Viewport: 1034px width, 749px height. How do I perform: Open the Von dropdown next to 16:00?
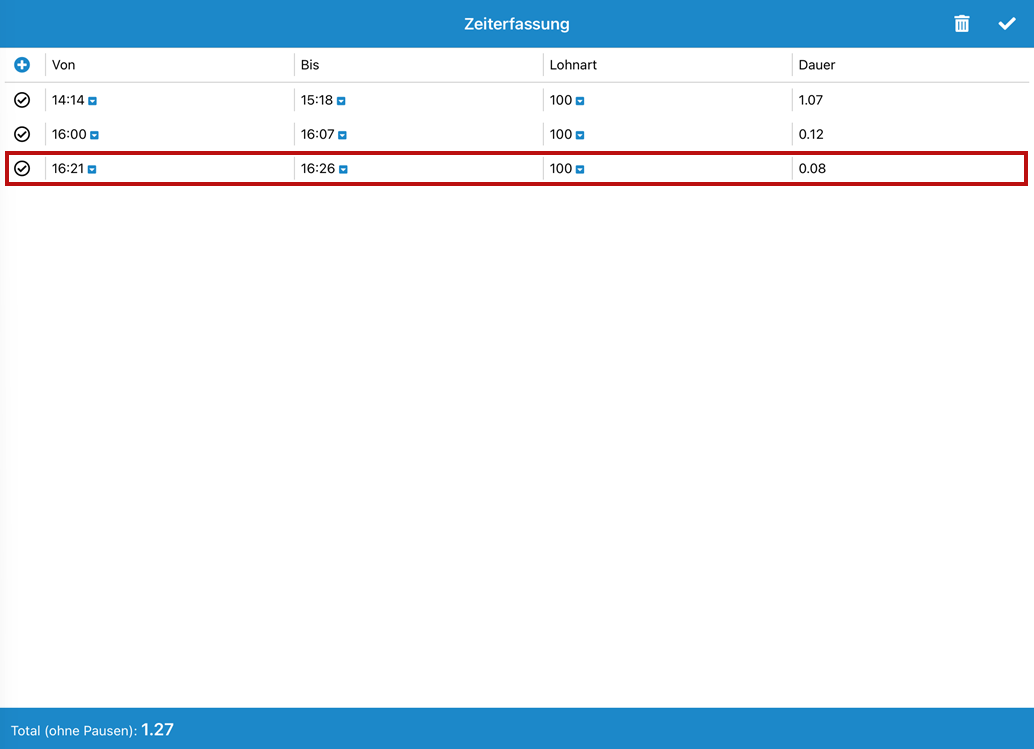pos(94,135)
